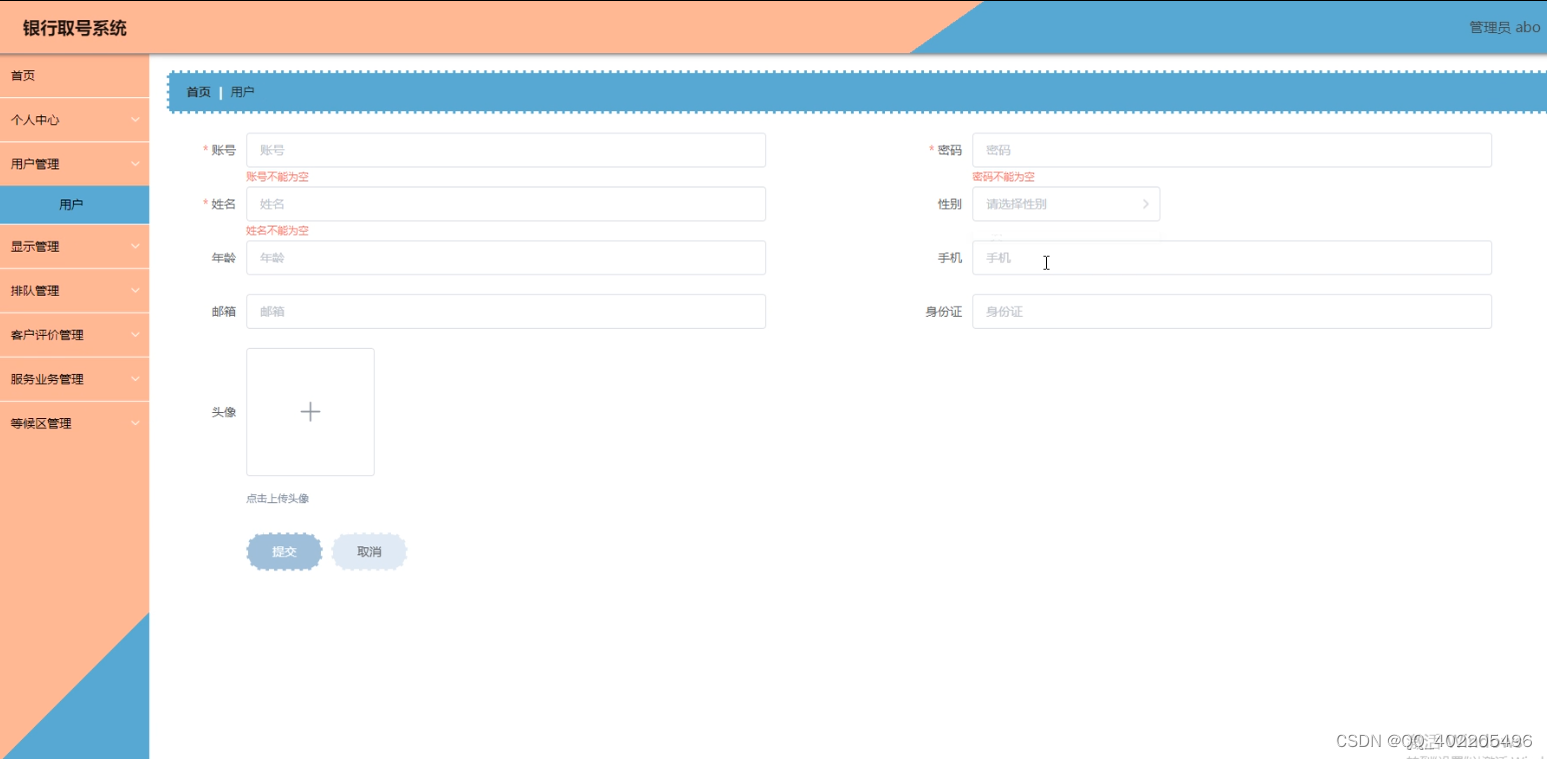Click 管理员 abo in the header
Screen dimensions: 1547x759
tap(1504, 27)
